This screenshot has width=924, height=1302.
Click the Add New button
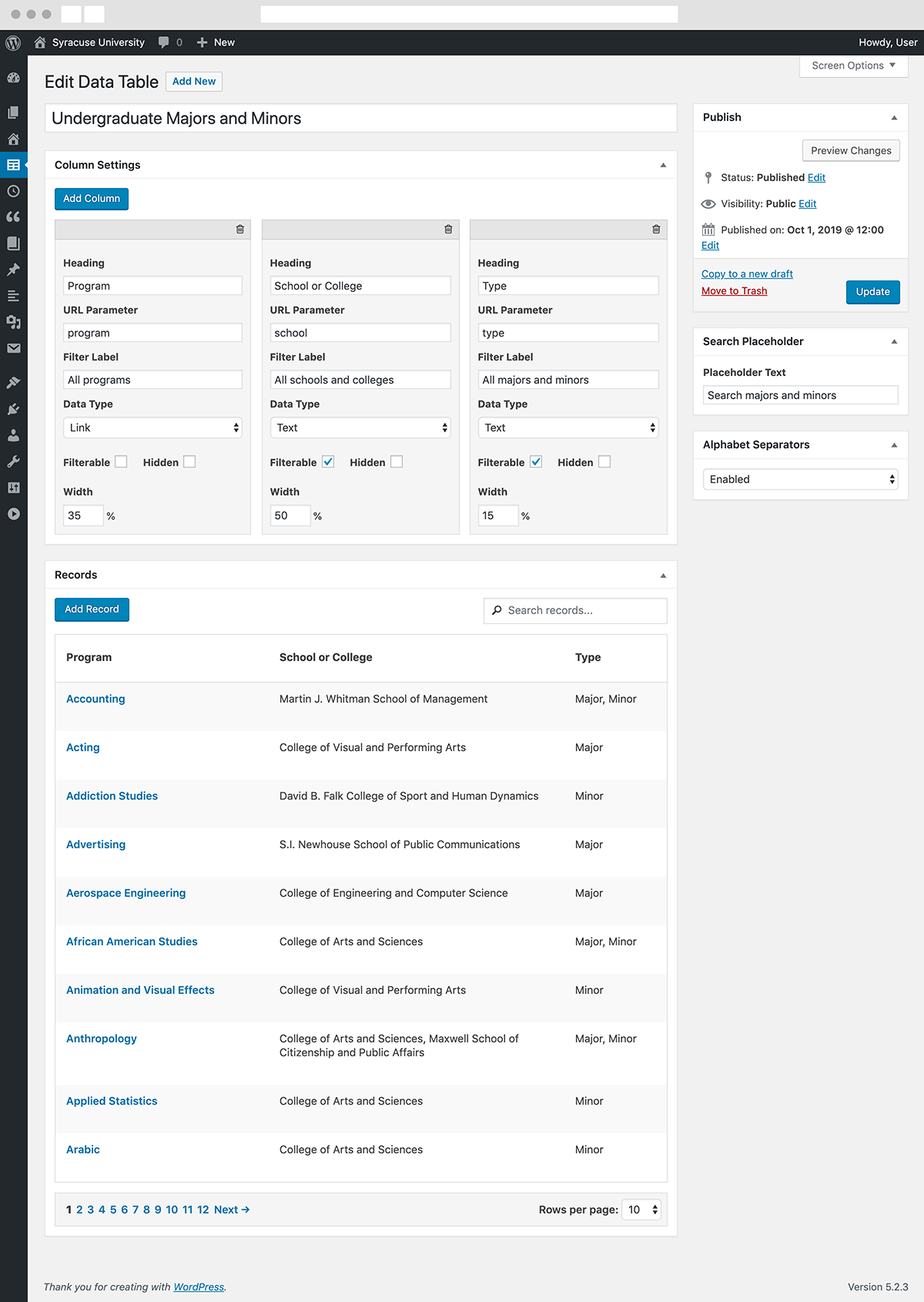(x=194, y=82)
